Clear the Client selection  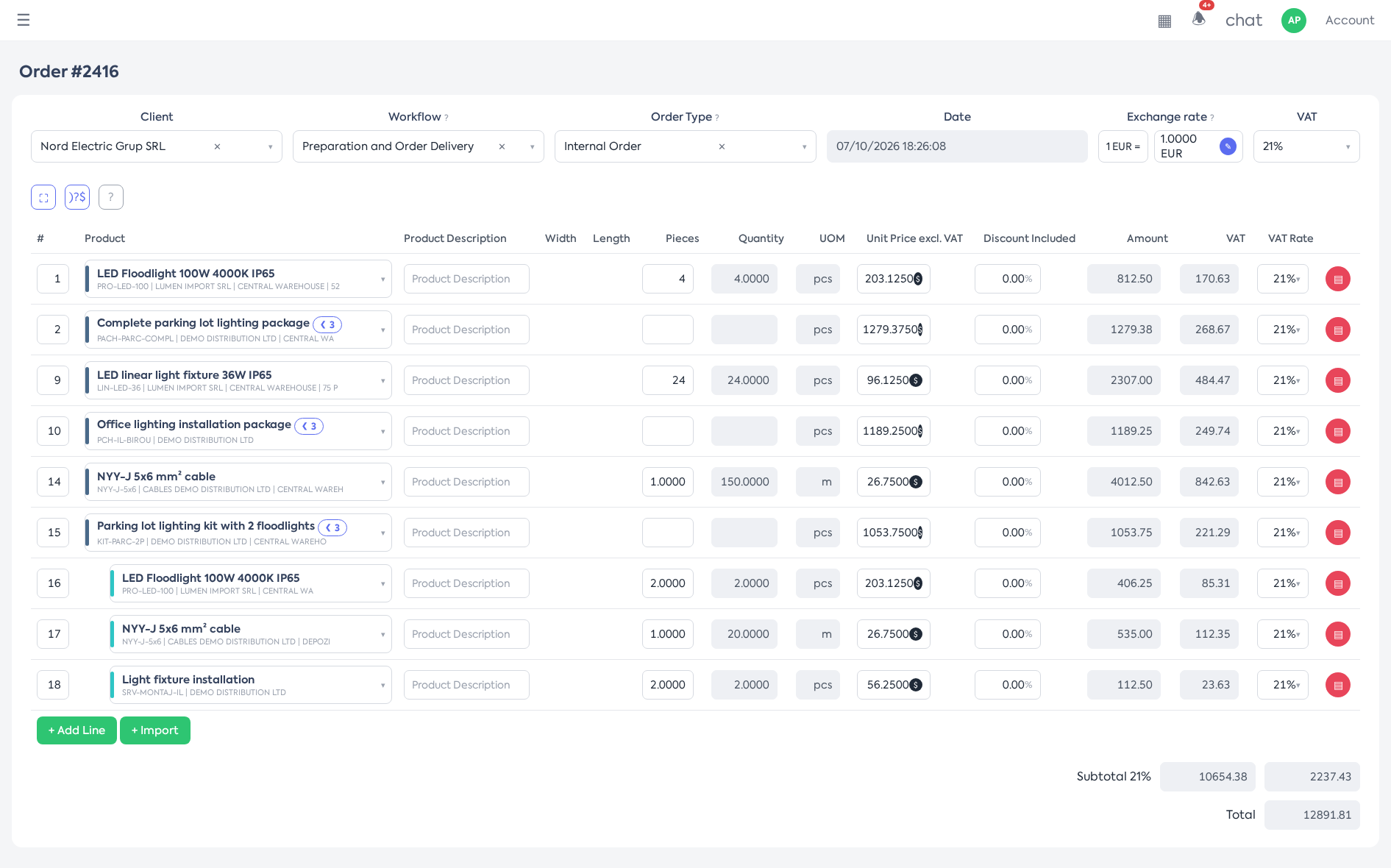click(217, 146)
